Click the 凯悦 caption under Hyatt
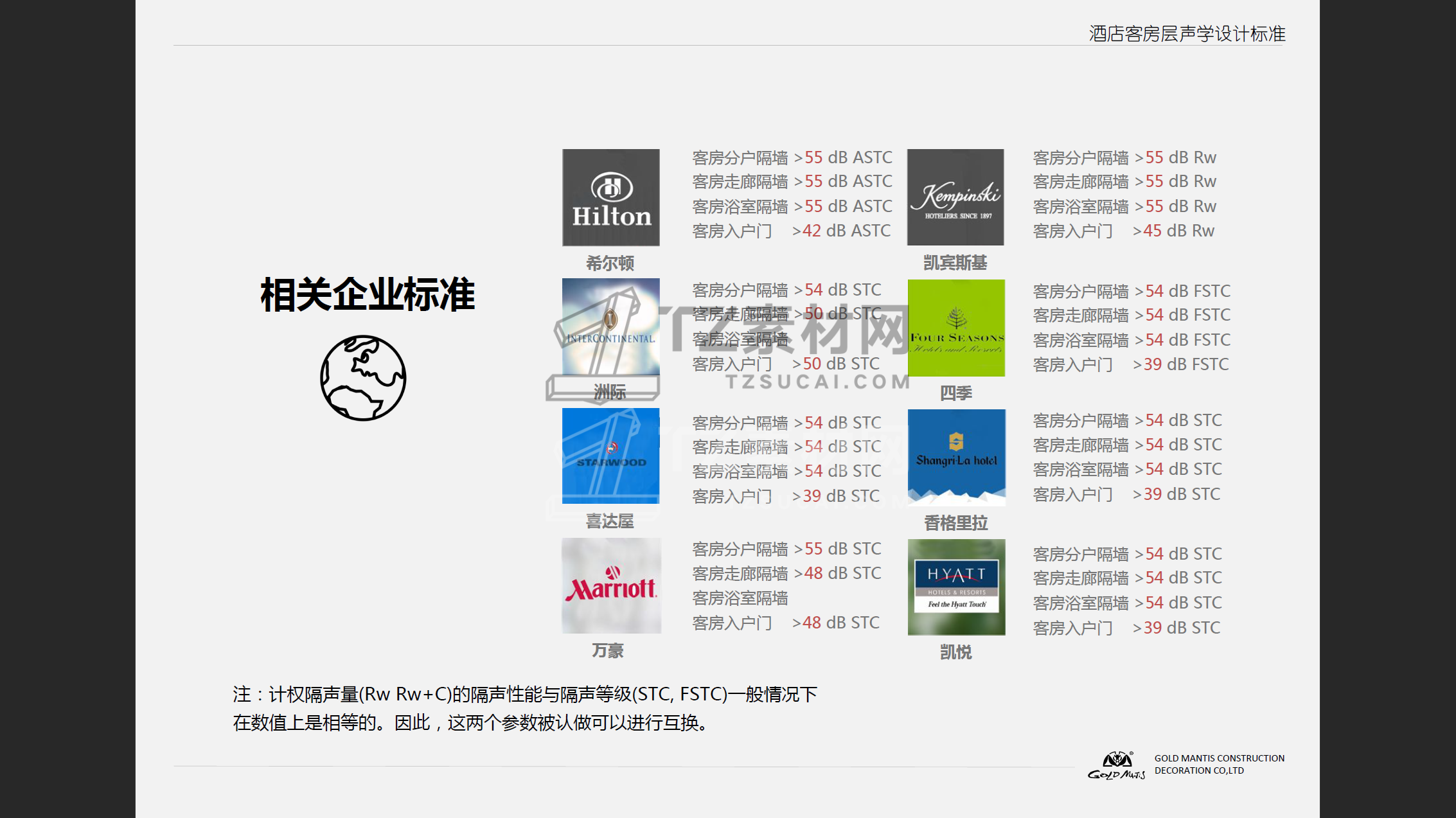Screen dimensions: 1456x818 955,653
